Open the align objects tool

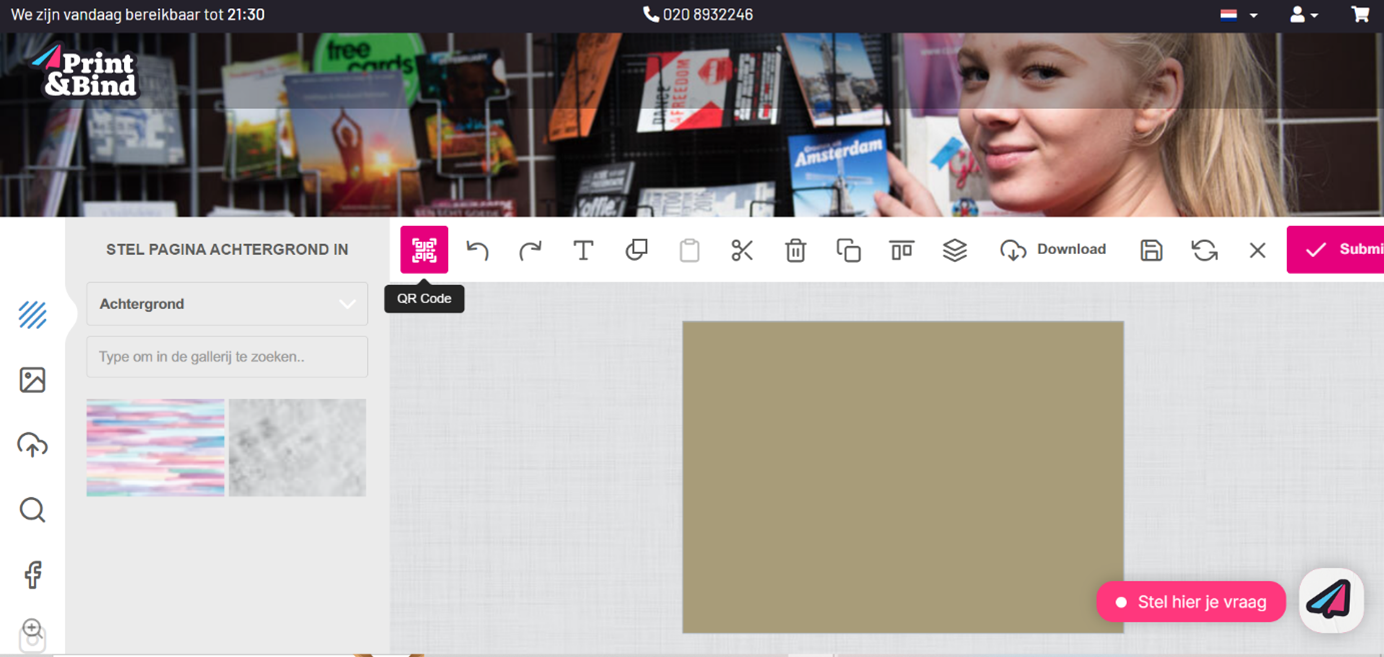(x=901, y=250)
